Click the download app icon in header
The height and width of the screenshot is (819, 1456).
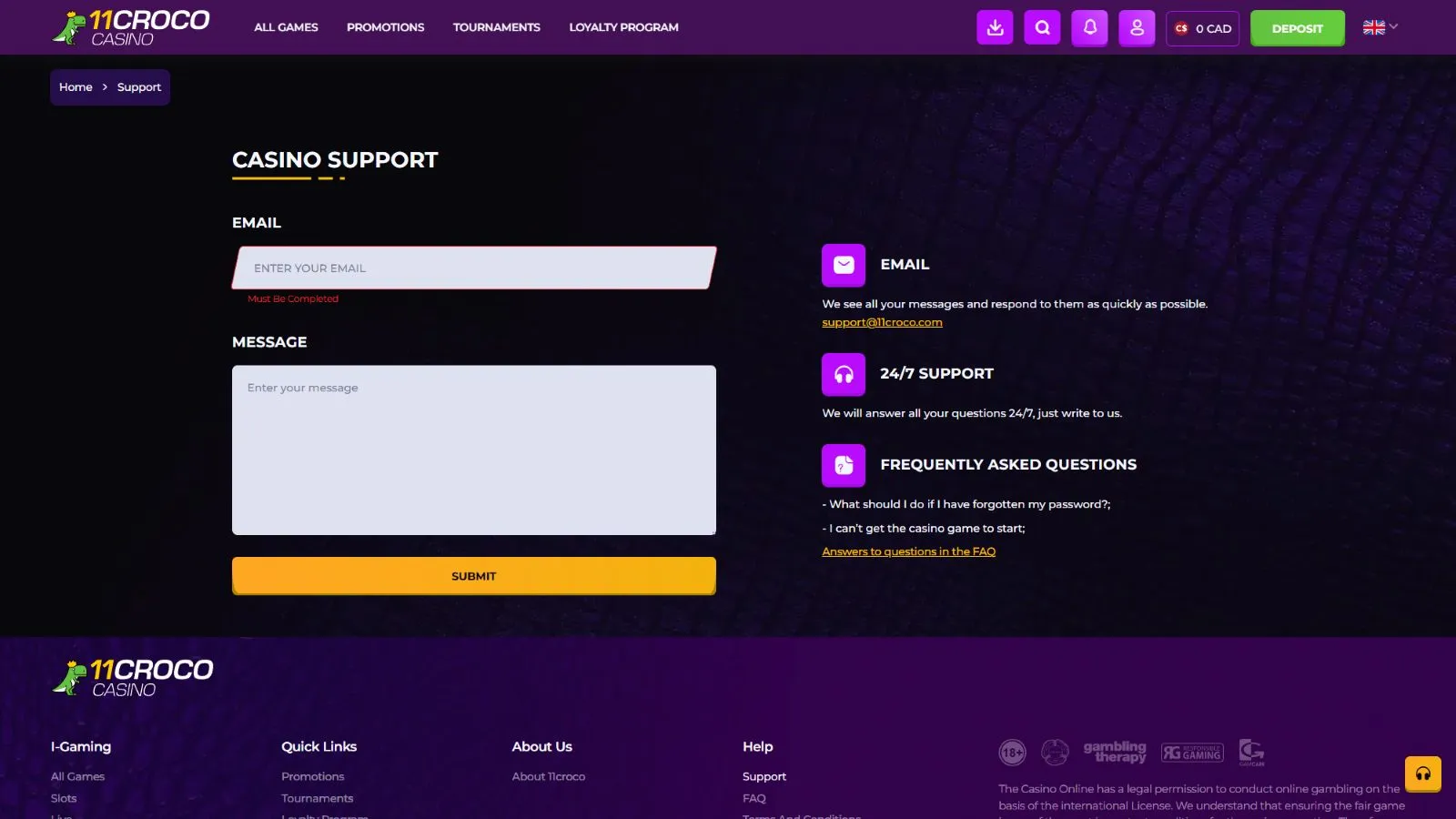point(995,27)
